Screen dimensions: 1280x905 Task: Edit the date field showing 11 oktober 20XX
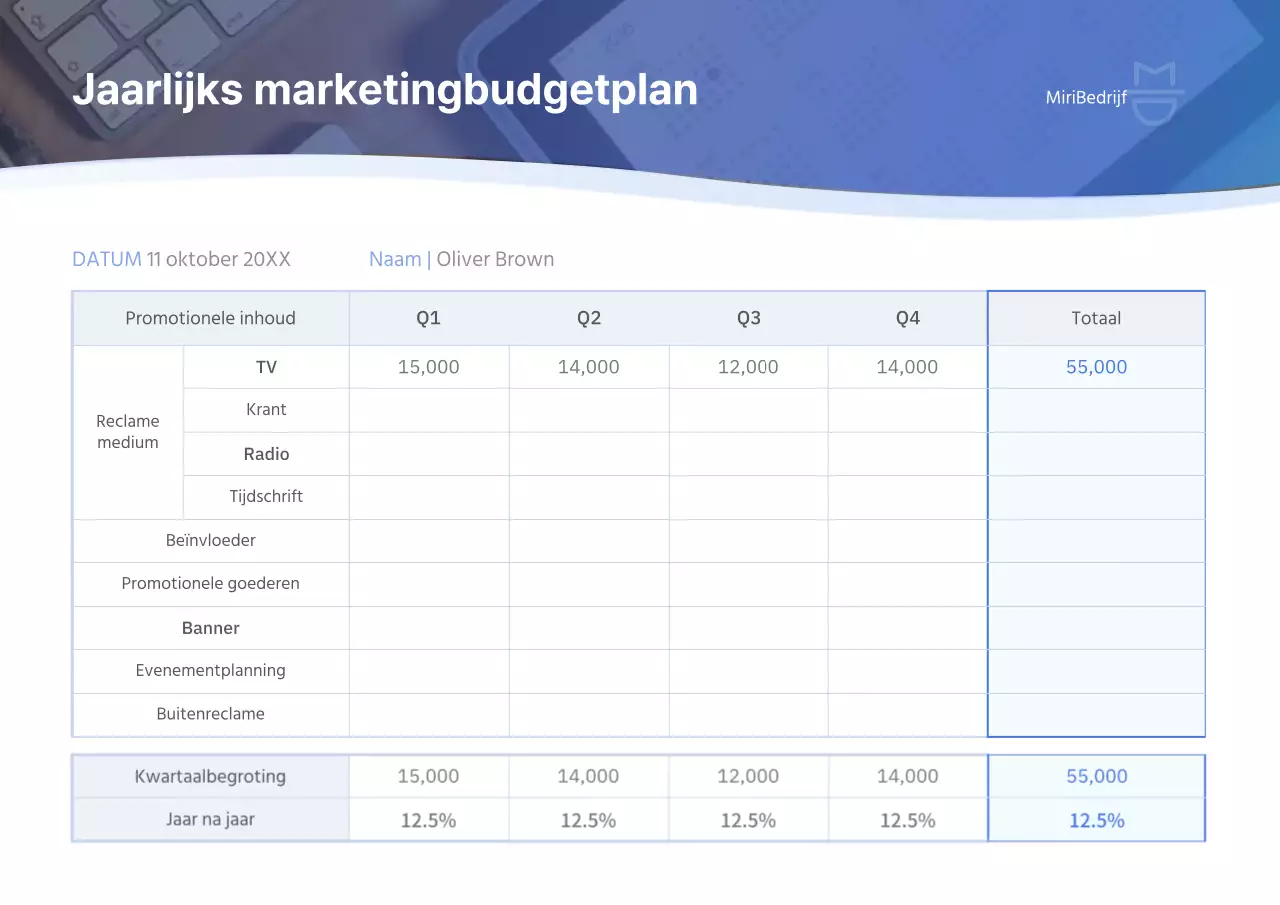click(217, 258)
